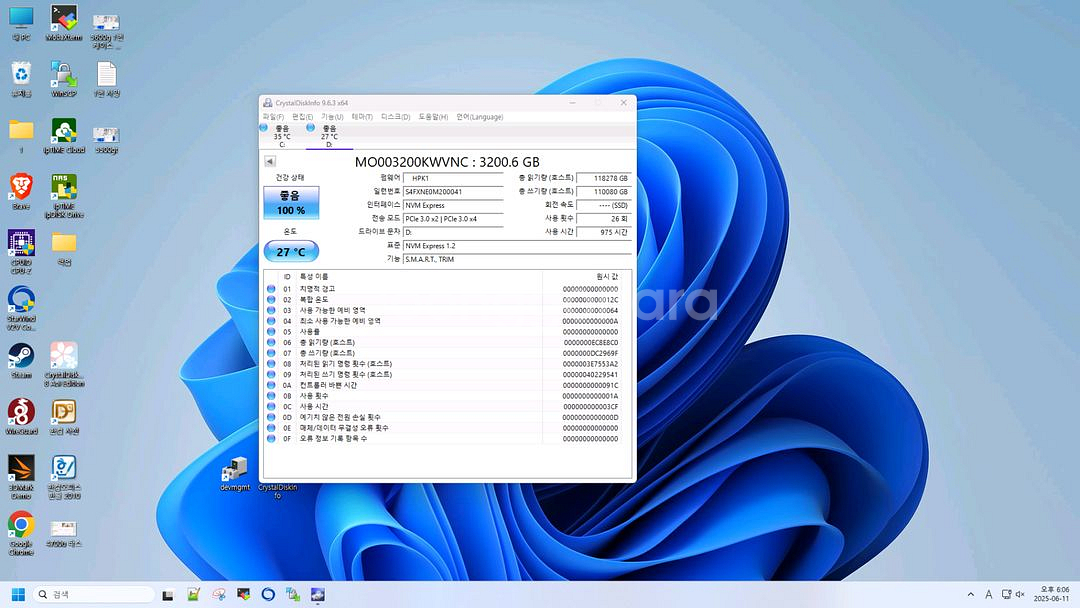Open Steam from the desktop
The height and width of the screenshot is (608, 1080).
point(20,355)
